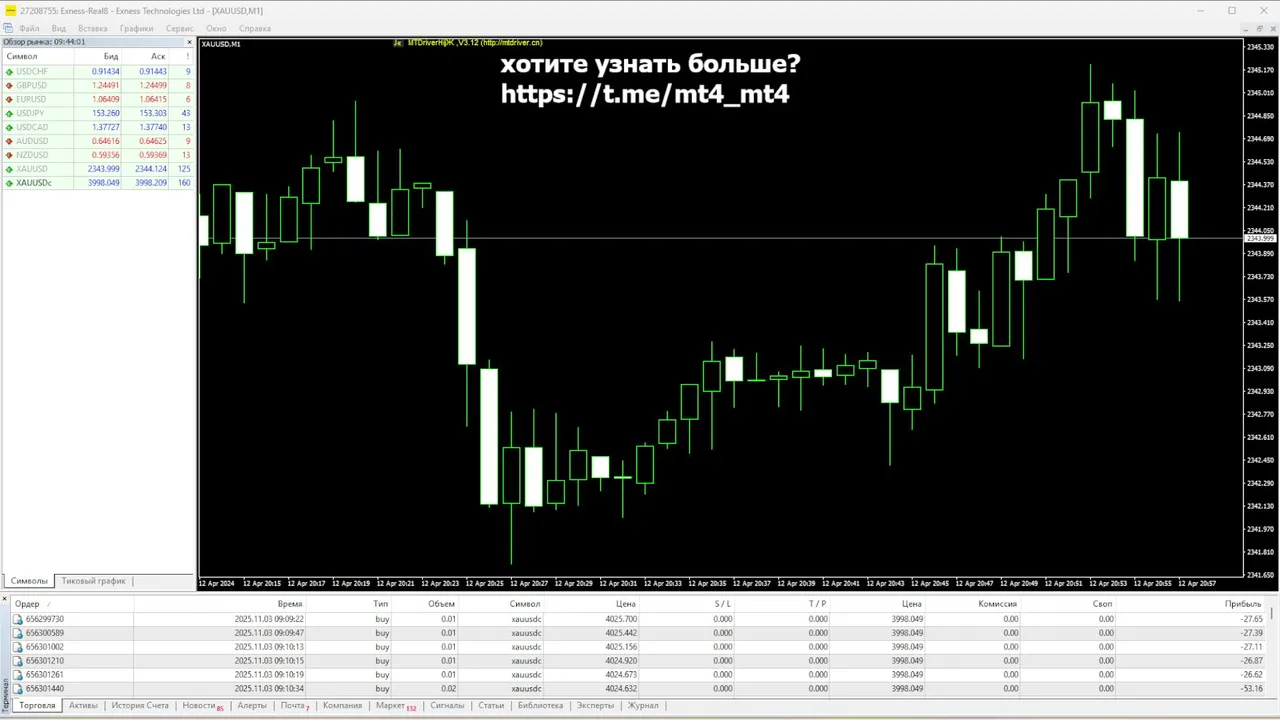Click the order icon for 656301002
1280x720 pixels.
(18, 647)
